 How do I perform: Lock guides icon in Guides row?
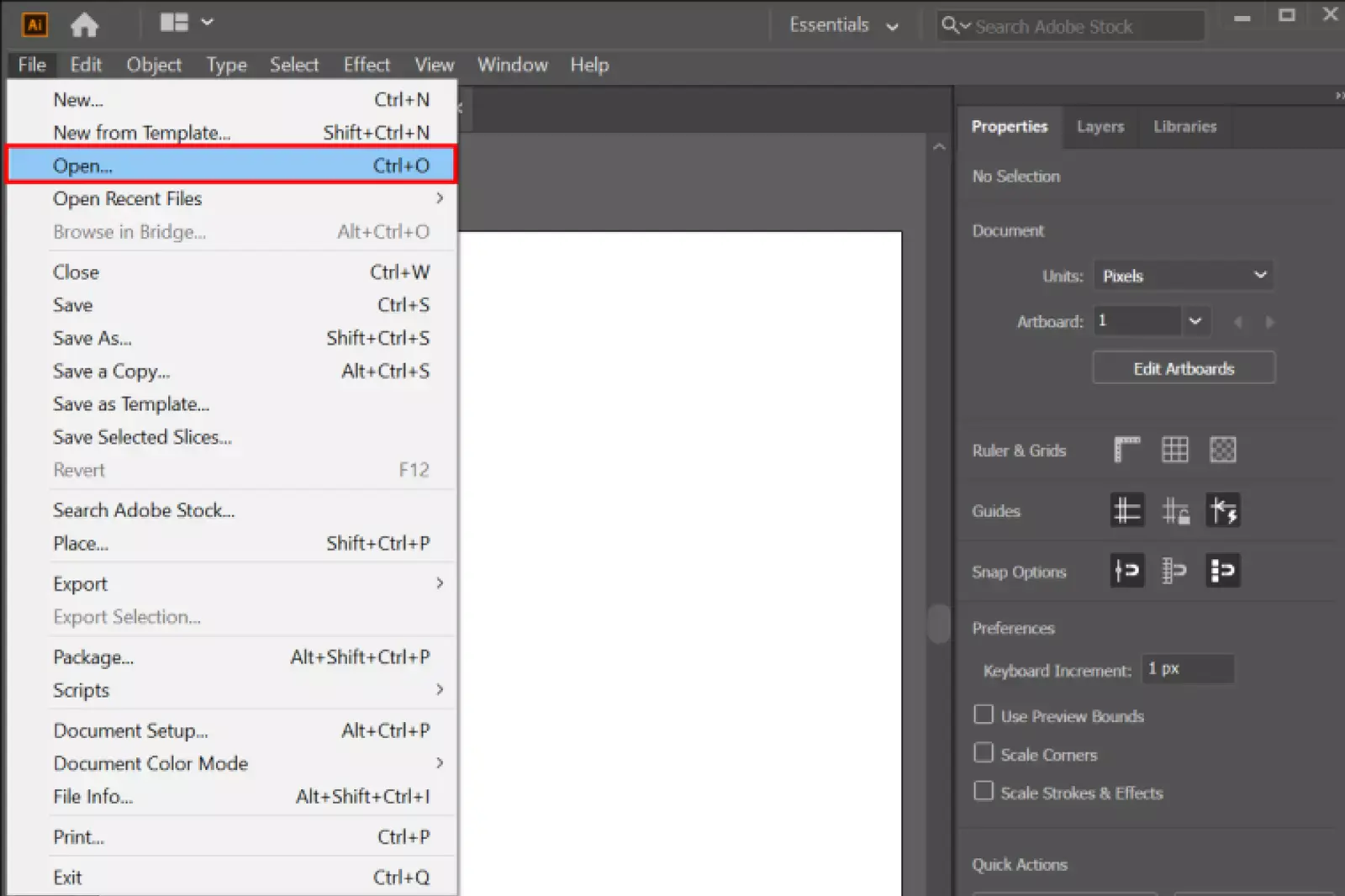click(1174, 510)
